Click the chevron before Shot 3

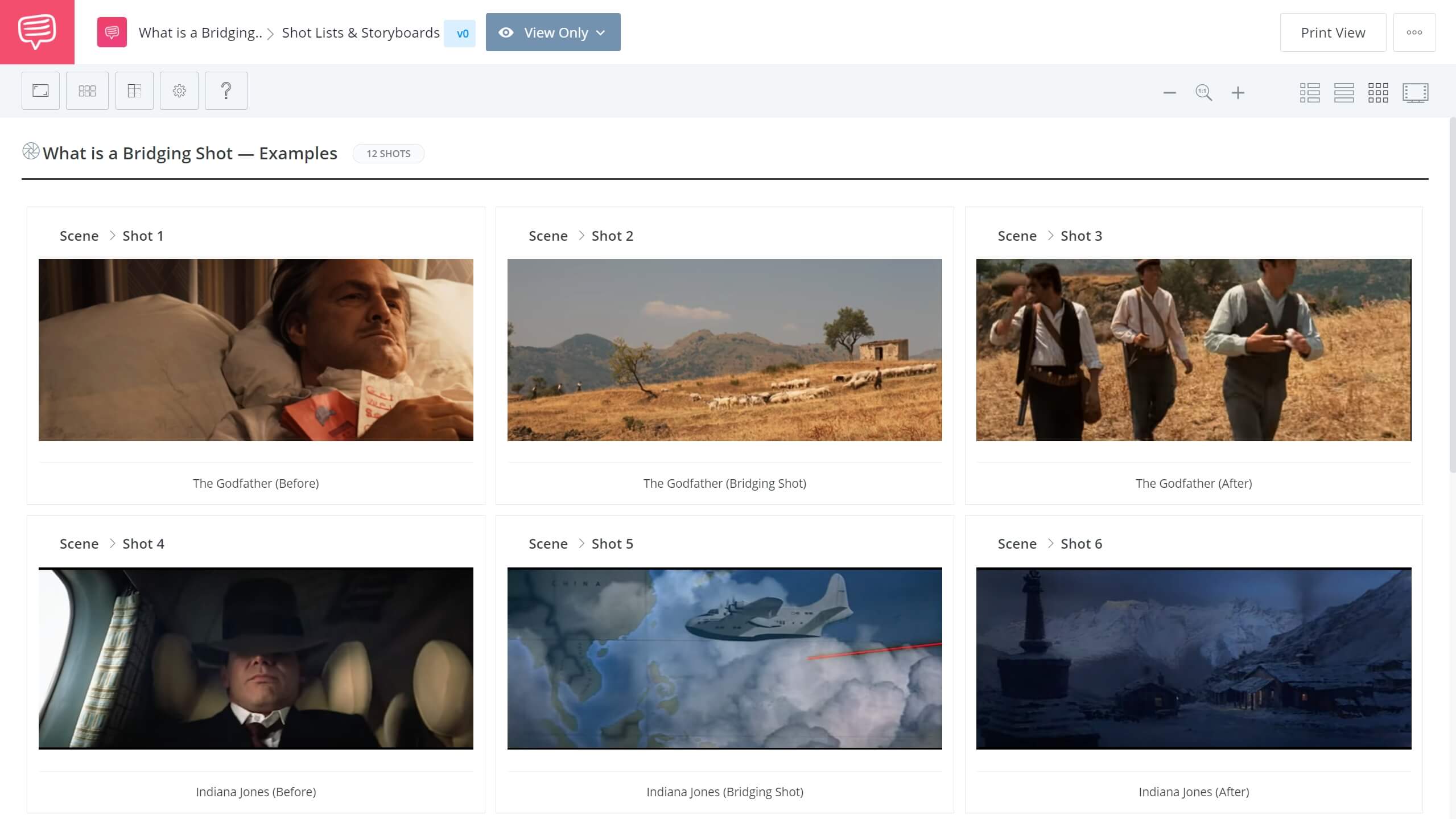tap(1050, 236)
